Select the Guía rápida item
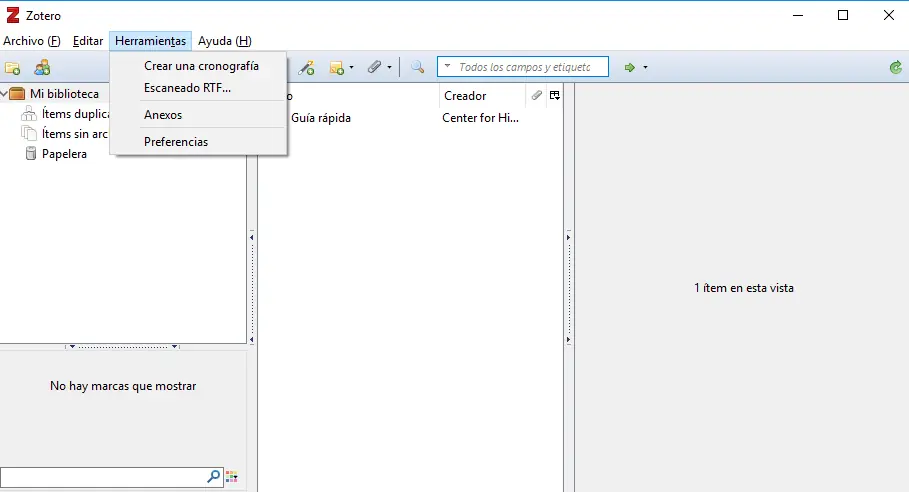Image resolution: width=909 pixels, height=492 pixels. [x=321, y=118]
